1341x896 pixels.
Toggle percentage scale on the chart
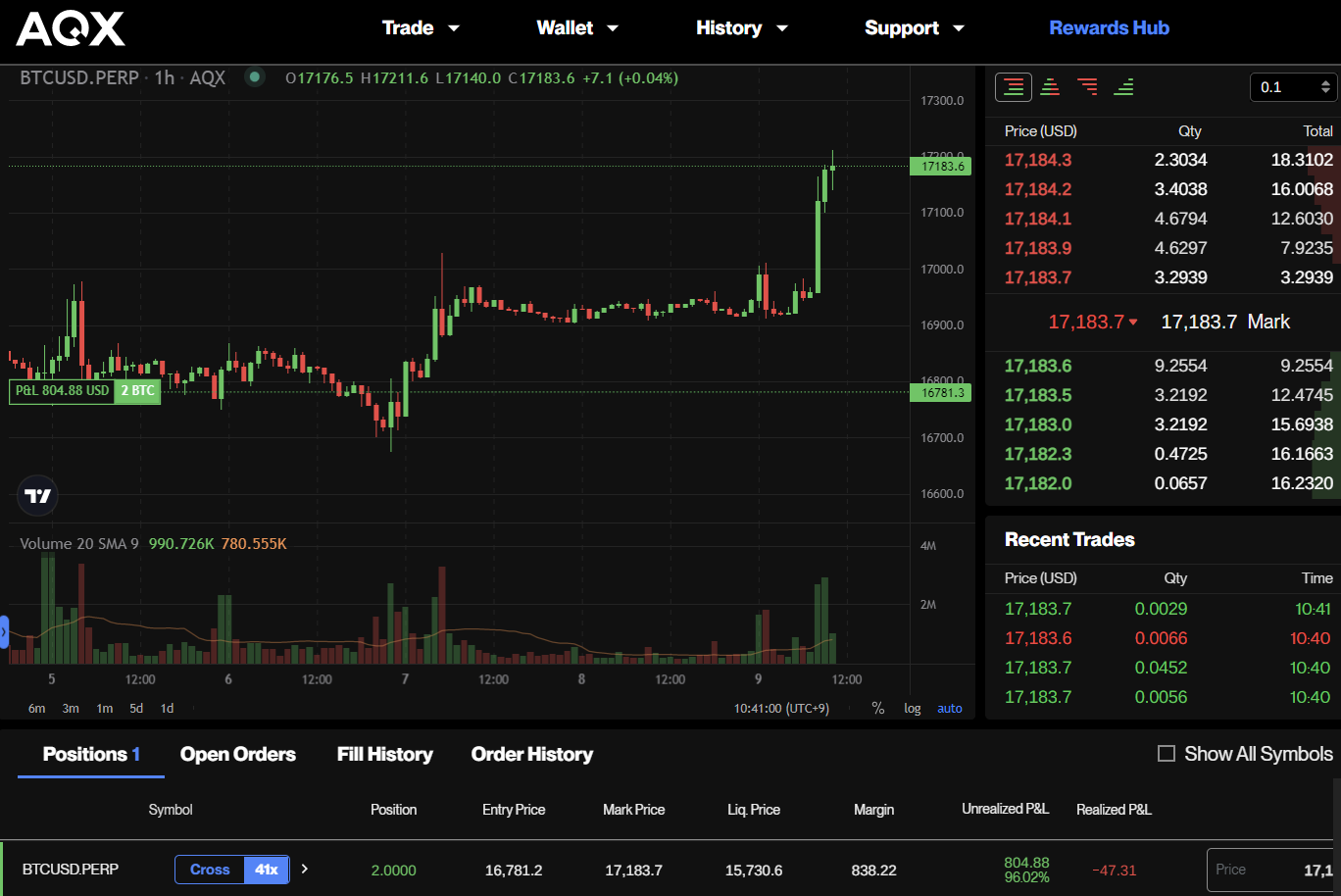tap(877, 709)
